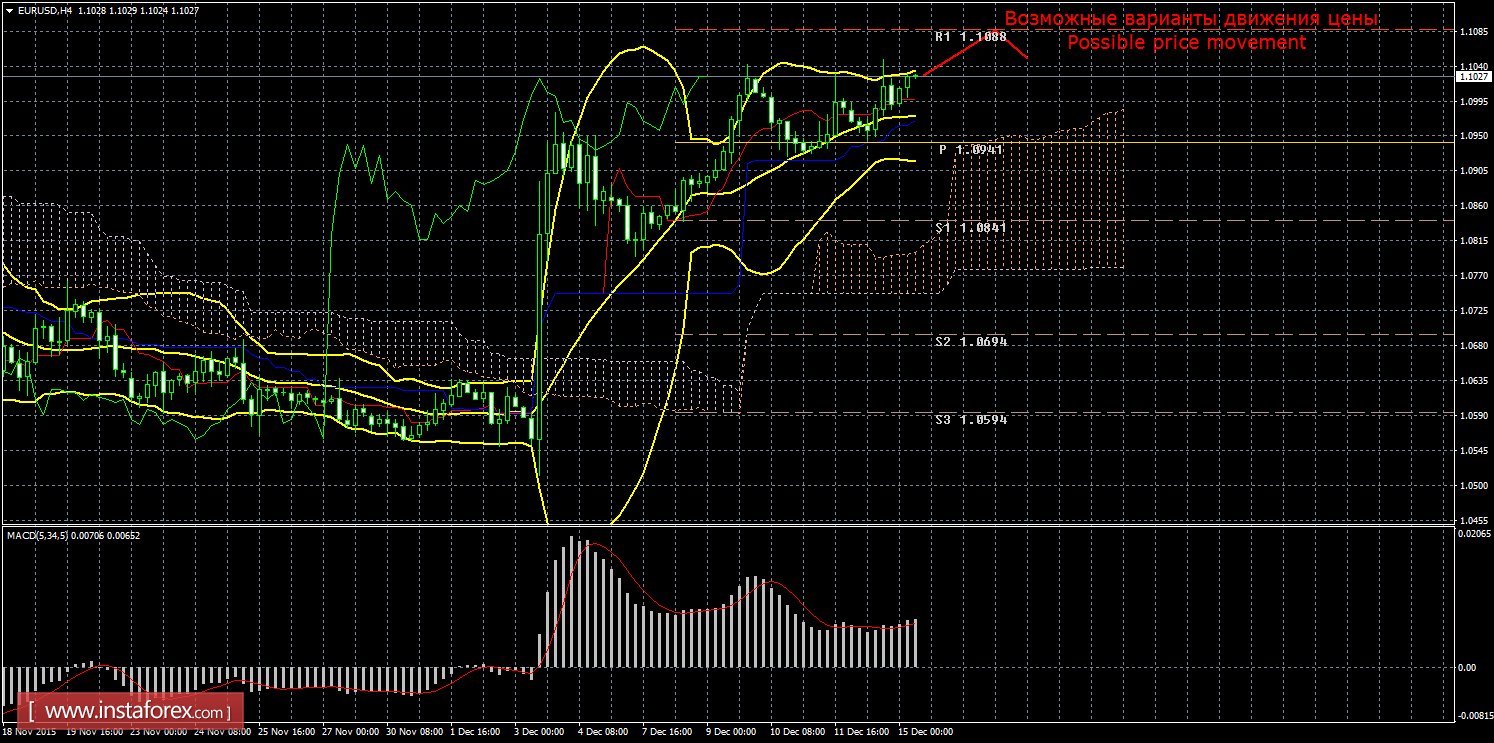
Task: Click the 1.0635 price scale value
Action: coord(1473,381)
